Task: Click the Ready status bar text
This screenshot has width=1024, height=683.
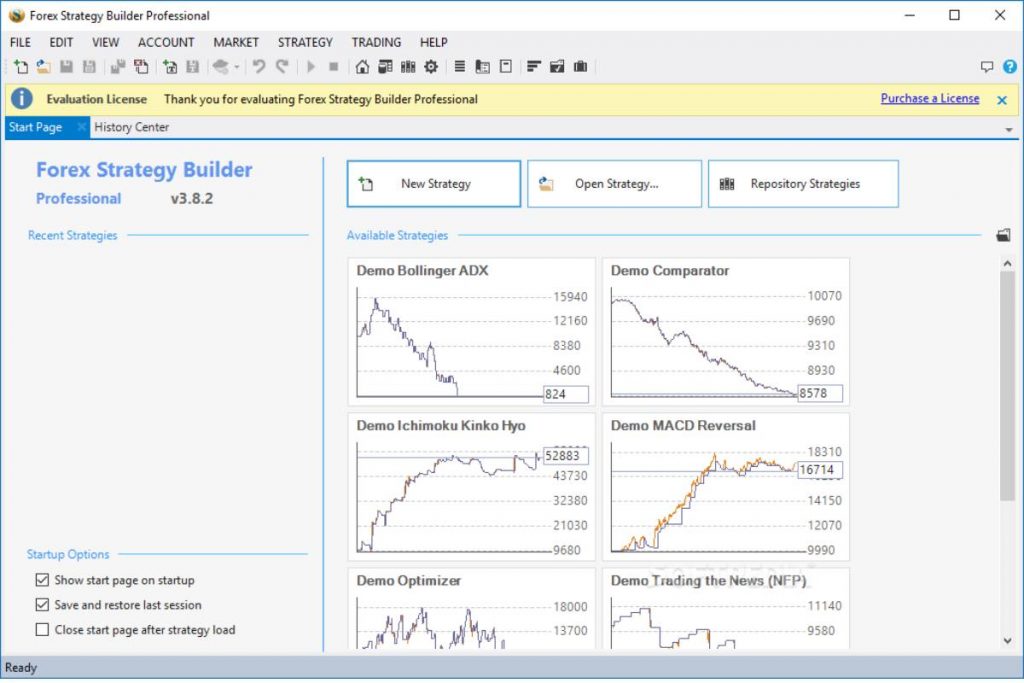Action: (21, 667)
